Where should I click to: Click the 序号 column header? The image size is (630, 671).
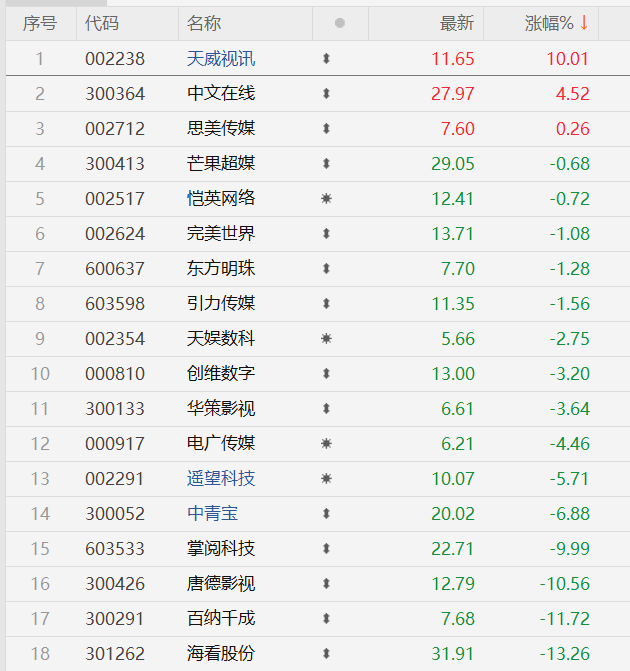pyautogui.click(x=40, y=23)
